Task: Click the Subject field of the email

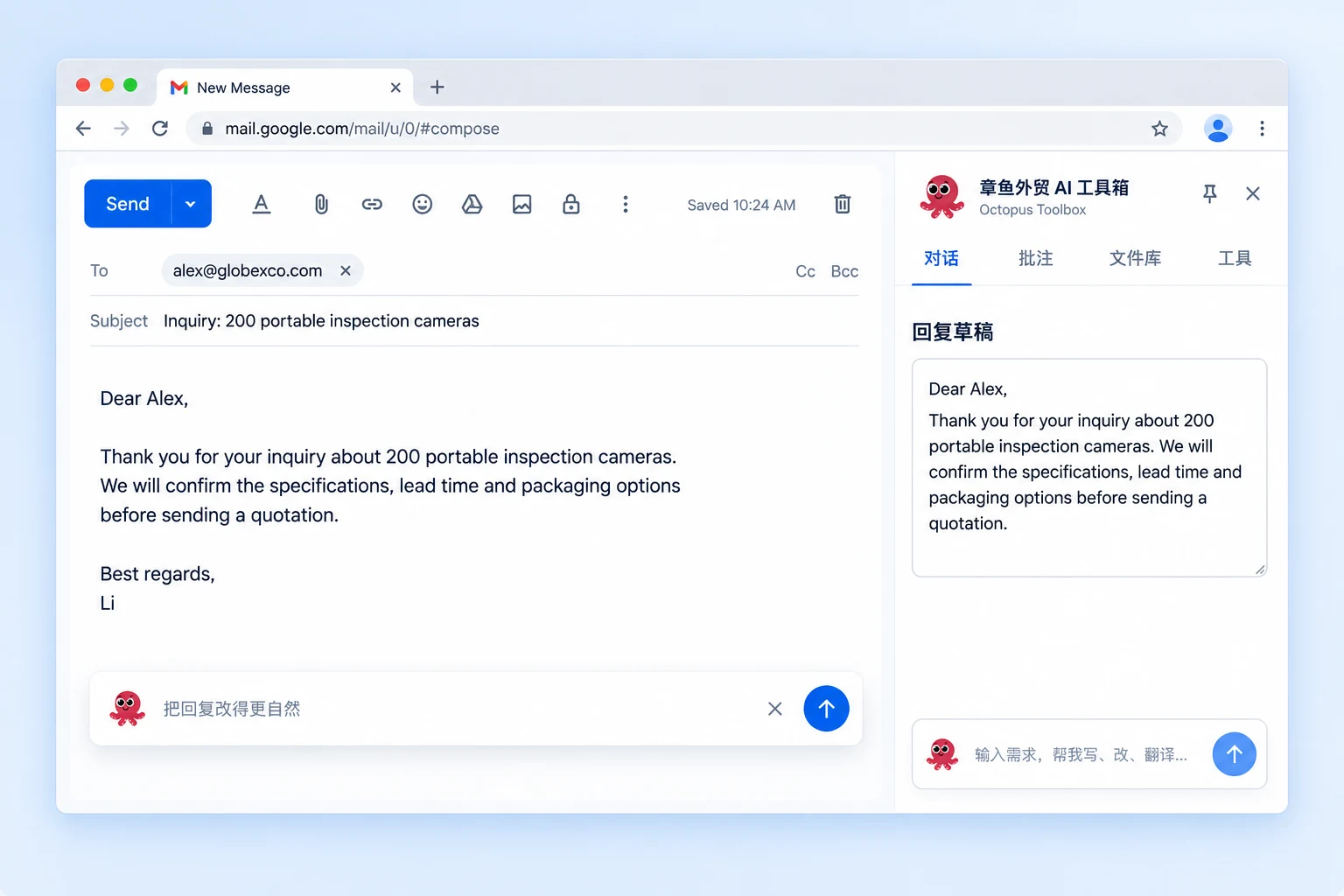Action: click(x=474, y=321)
